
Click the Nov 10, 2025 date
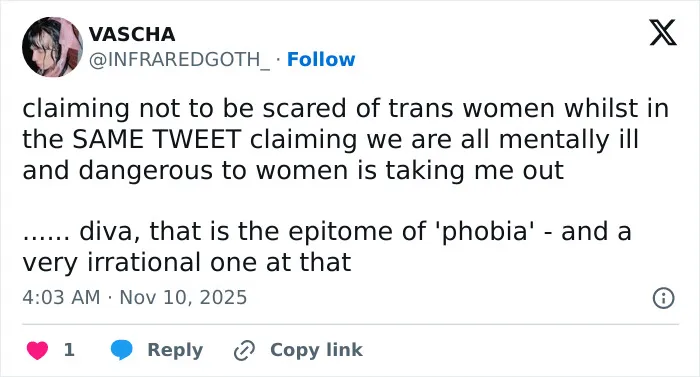pos(183,297)
